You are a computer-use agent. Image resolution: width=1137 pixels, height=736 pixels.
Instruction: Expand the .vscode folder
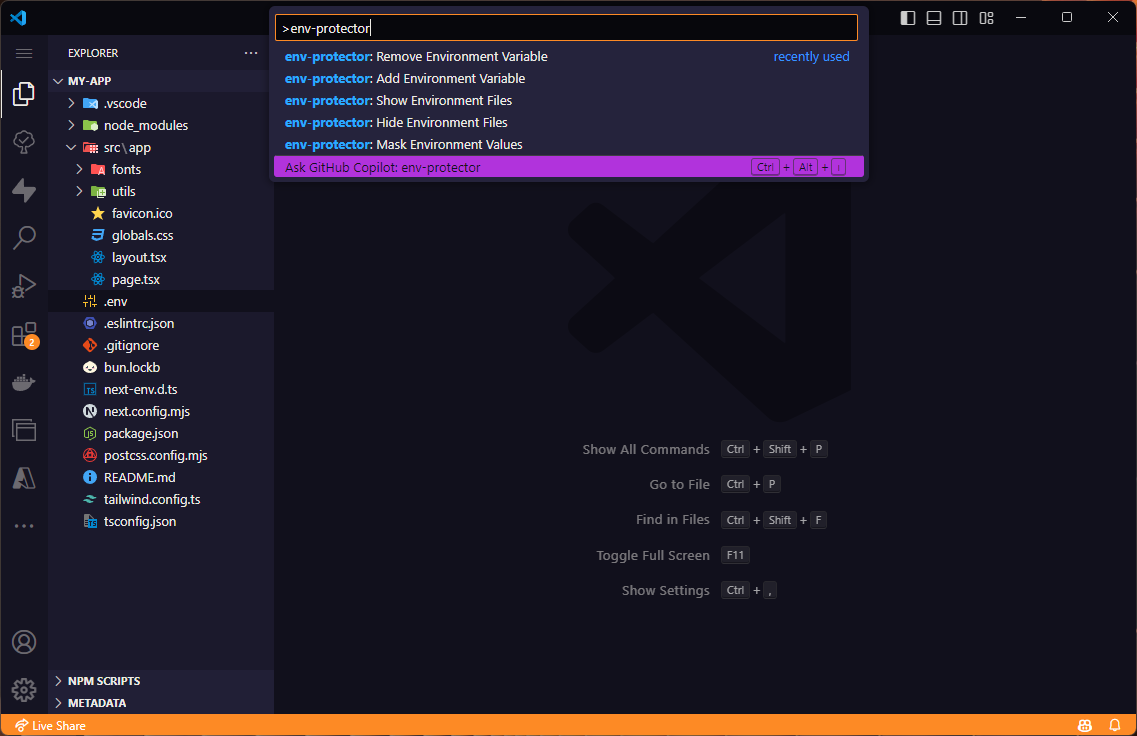pyautogui.click(x=161, y=103)
